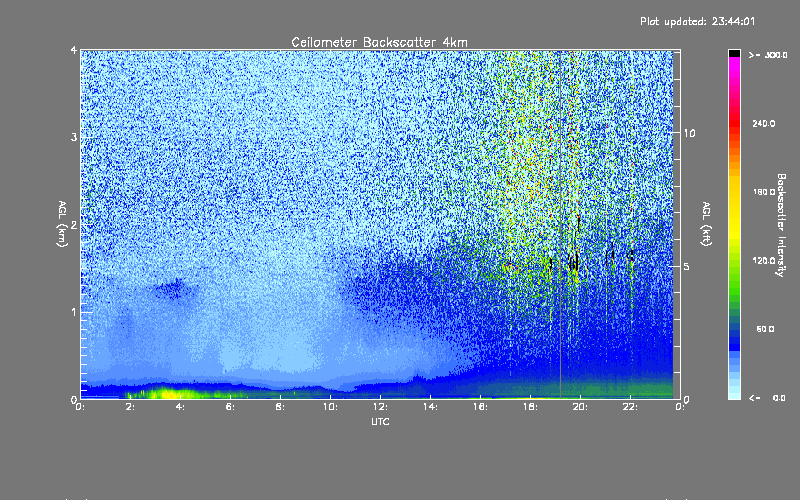Click the "20:" UTC hour tick label
The image size is (800, 500).
[580, 407]
